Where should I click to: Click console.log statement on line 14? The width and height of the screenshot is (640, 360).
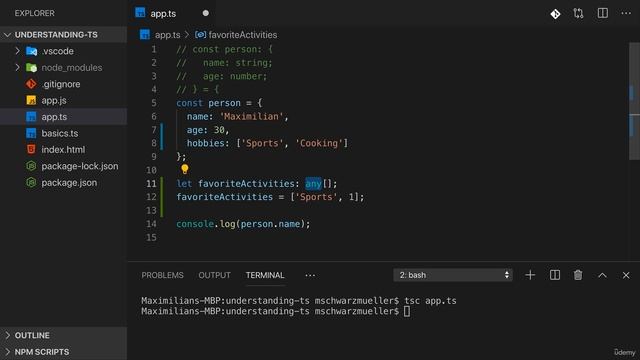click(243, 224)
